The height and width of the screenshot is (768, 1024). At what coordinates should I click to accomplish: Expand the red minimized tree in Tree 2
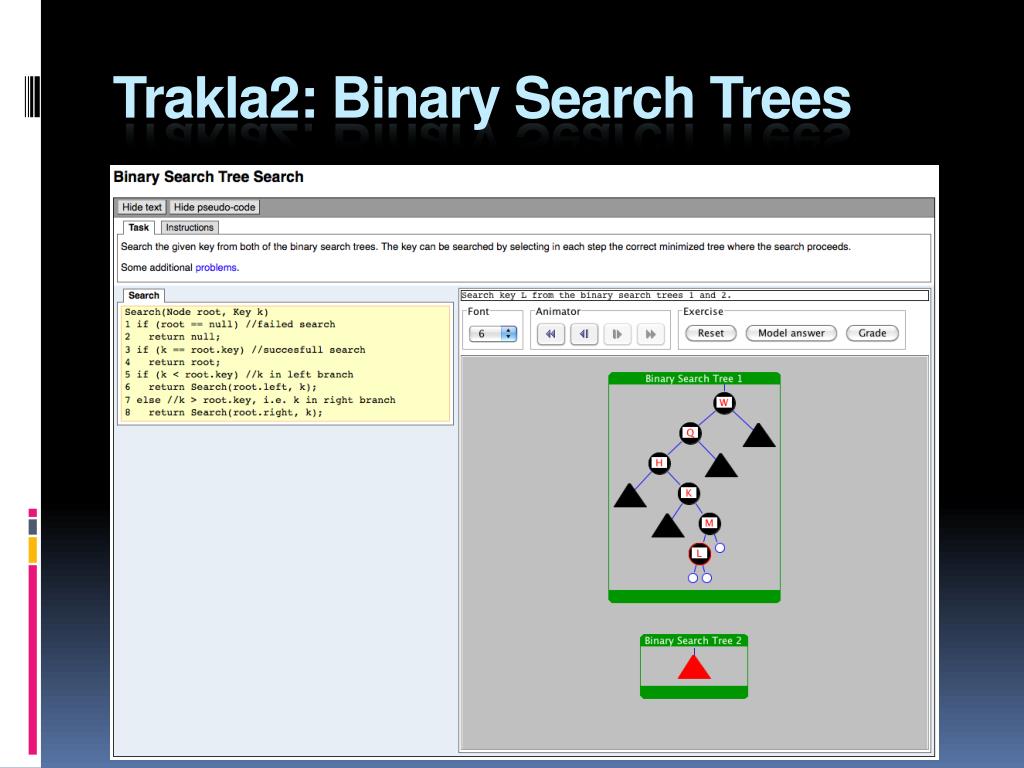click(694, 667)
